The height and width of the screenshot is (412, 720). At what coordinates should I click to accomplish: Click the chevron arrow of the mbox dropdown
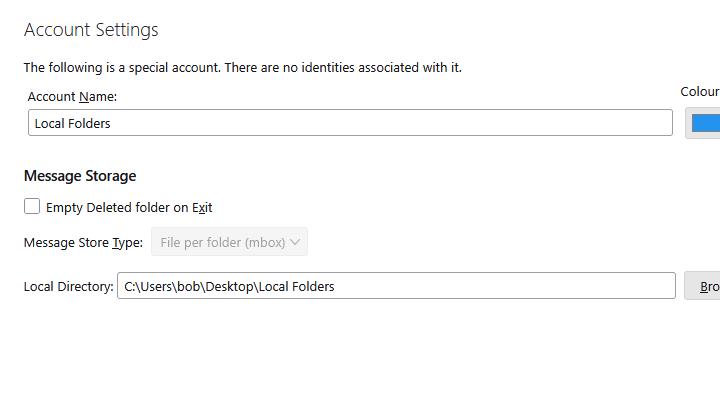(295, 242)
